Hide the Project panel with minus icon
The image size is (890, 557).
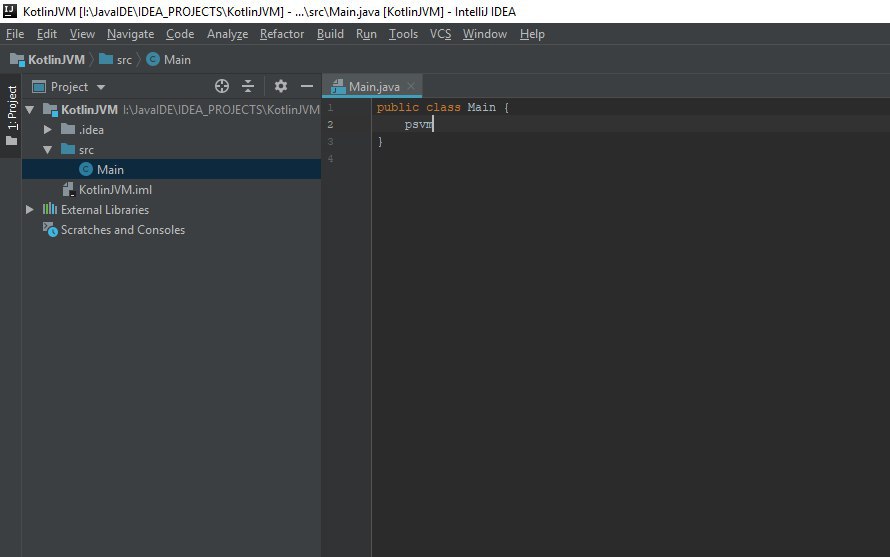coord(307,86)
